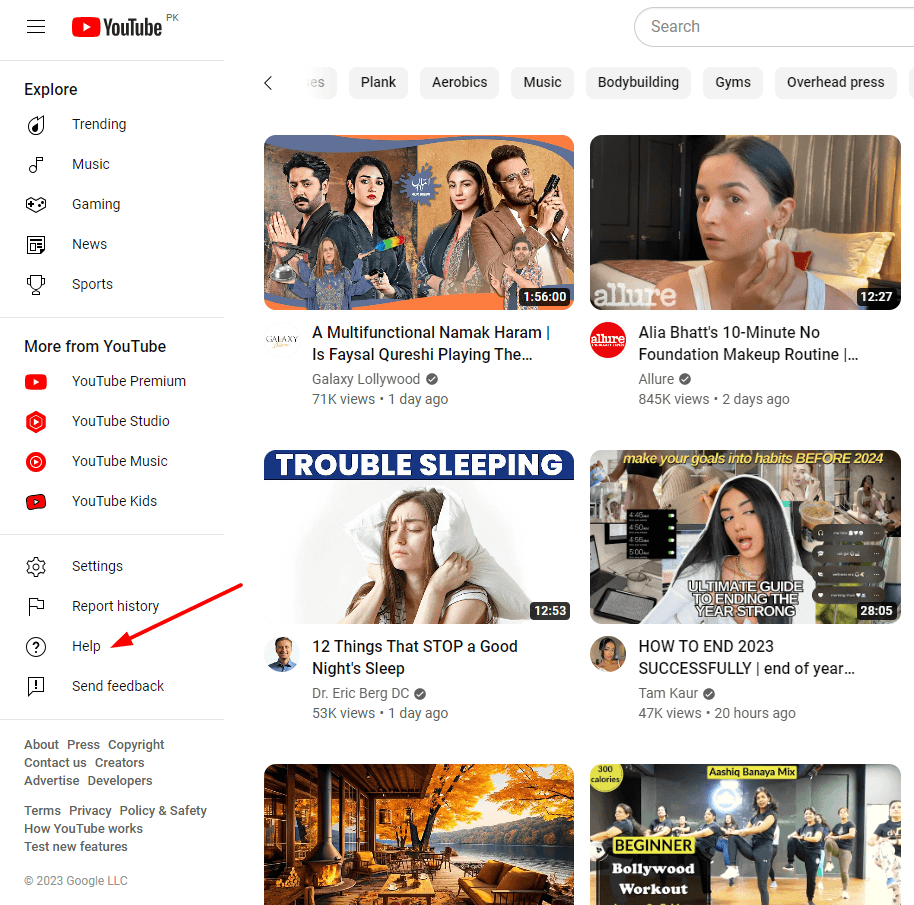The height and width of the screenshot is (905, 914).
Task: Click the Gaming controller icon
Action: (x=36, y=205)
